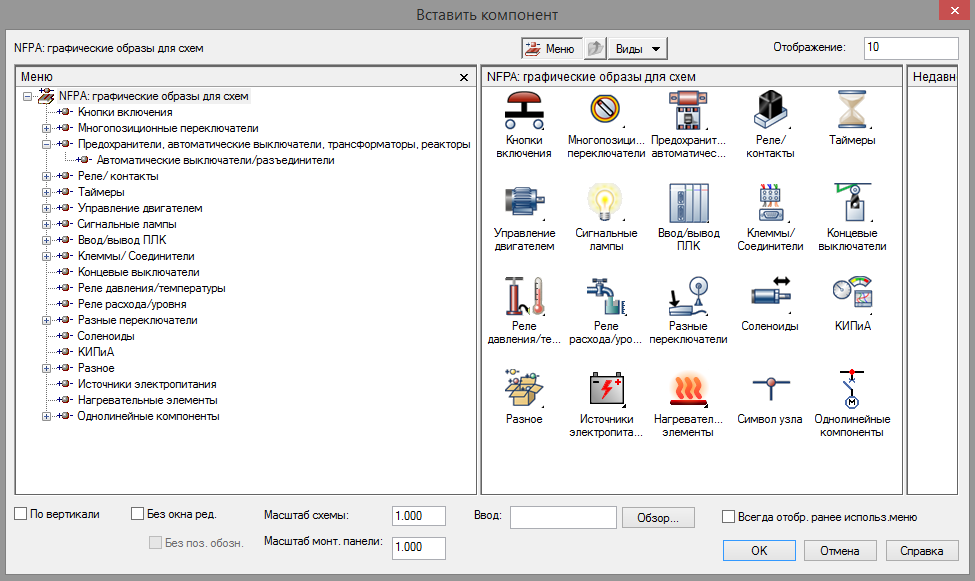The width and height of the screenshot is (975, 581).
Task: Collapse the NFPA root tree node
Action: [27, 96]
